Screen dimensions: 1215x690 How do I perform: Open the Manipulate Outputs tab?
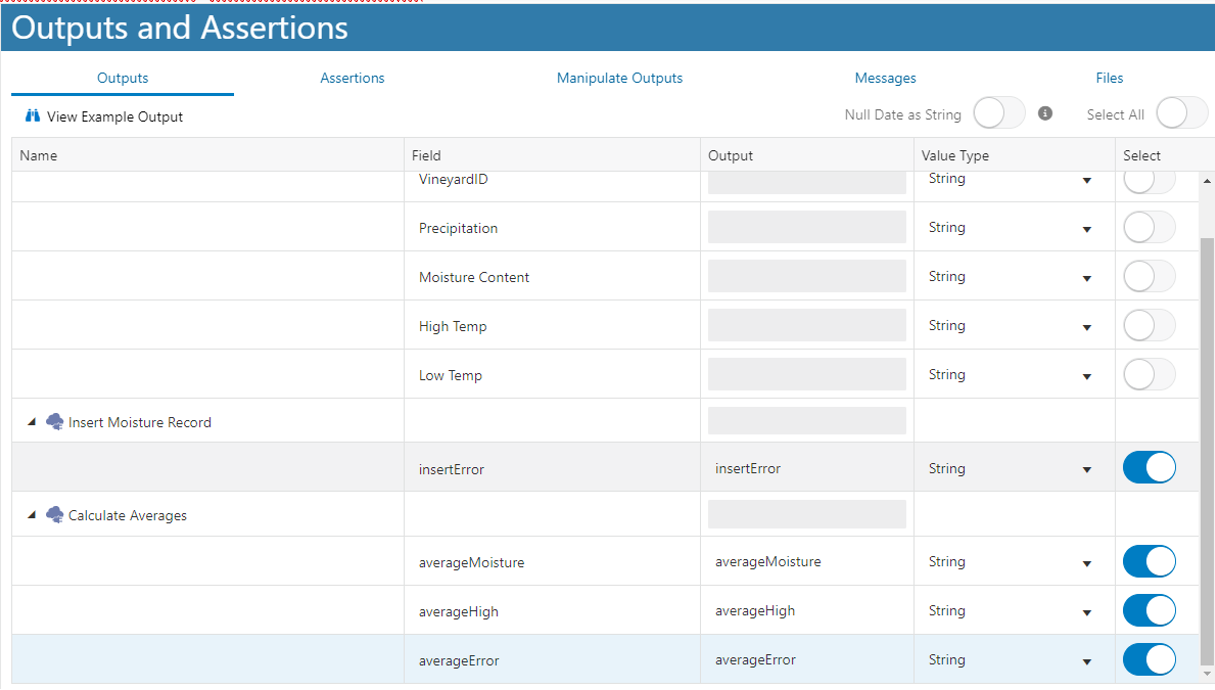click(x=619, y=78)
